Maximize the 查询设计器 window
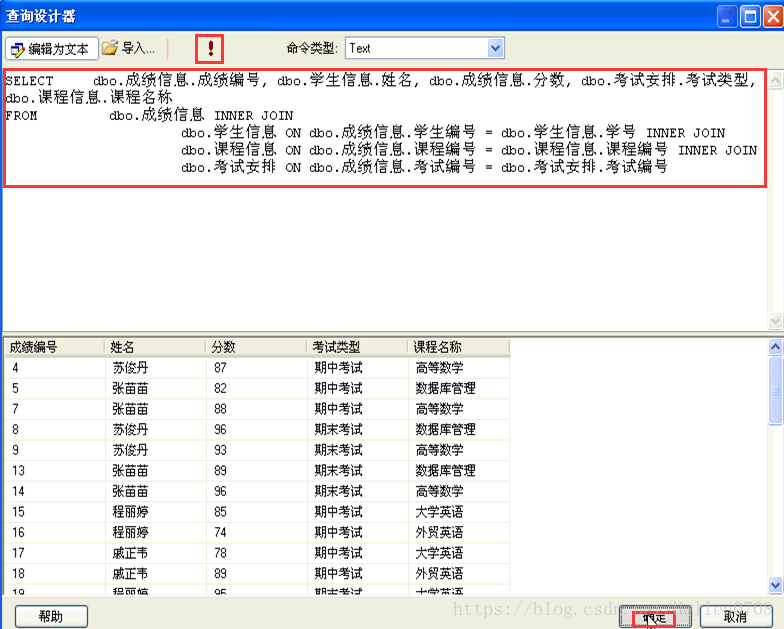 point(750,16)
